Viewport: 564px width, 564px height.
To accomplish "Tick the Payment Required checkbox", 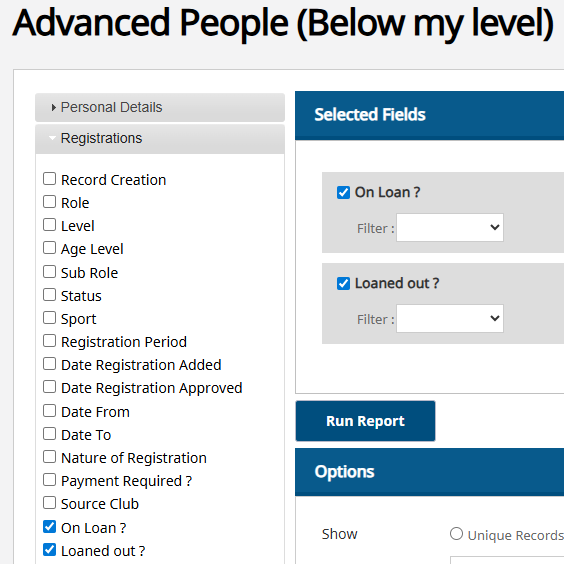I will [x=49, y=480].
